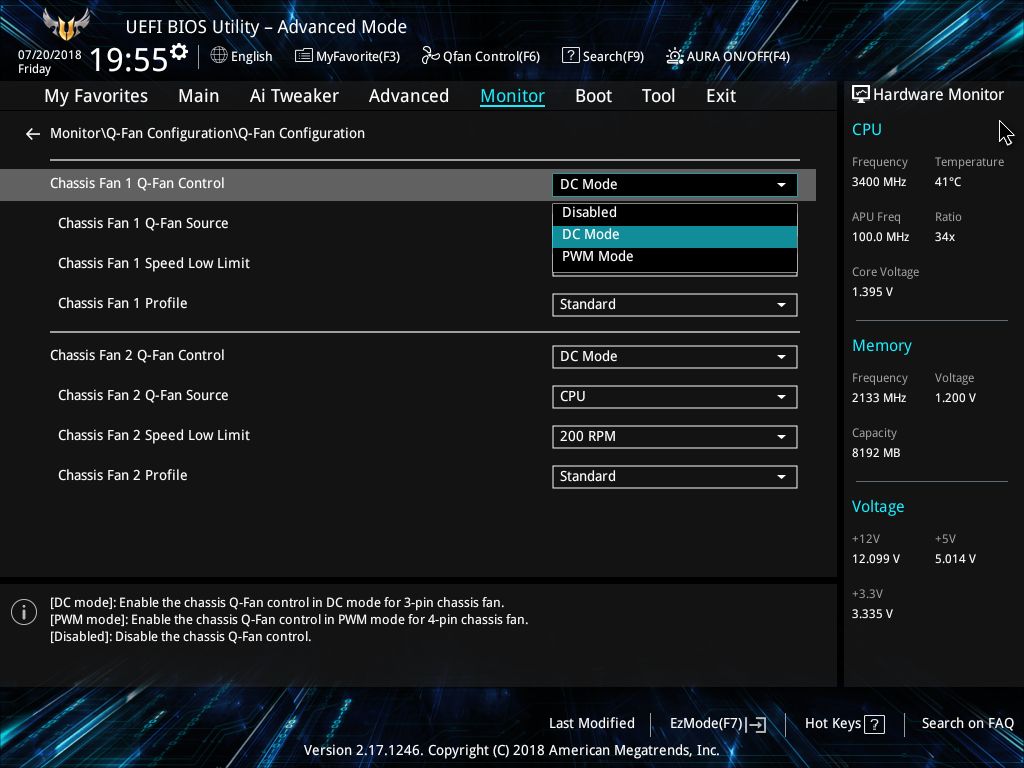Open the Chassis Fan 2 Speed Low Limit dropdown
The image size is (1024, 768).
coord(675,436)
